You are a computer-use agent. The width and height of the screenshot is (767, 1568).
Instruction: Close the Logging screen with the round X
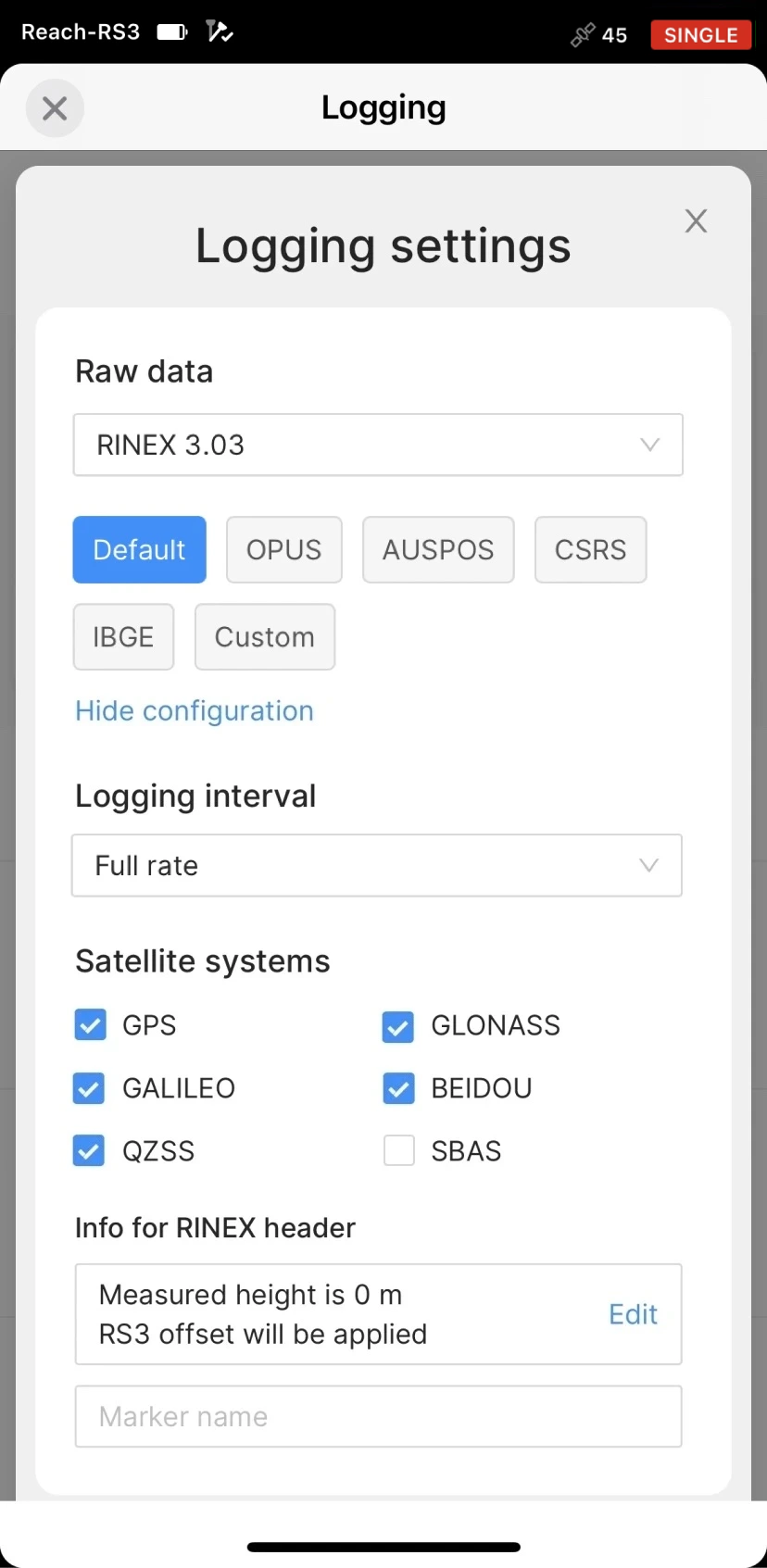[55, 108]
